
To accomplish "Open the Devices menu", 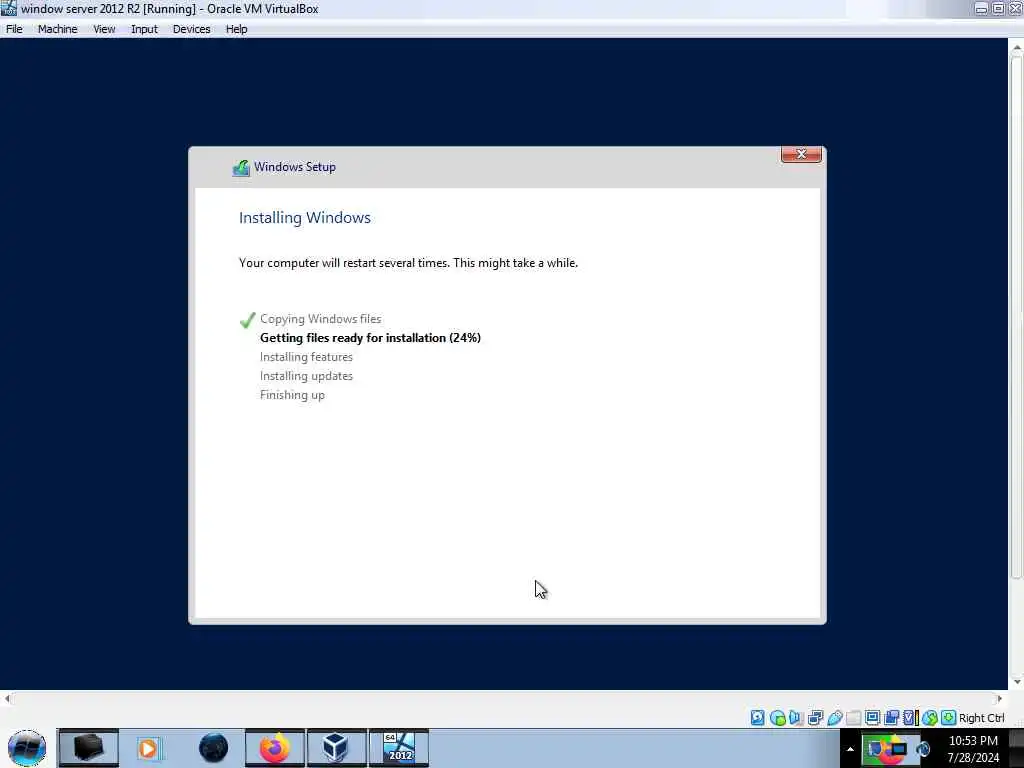I will (x=191, y=29).
